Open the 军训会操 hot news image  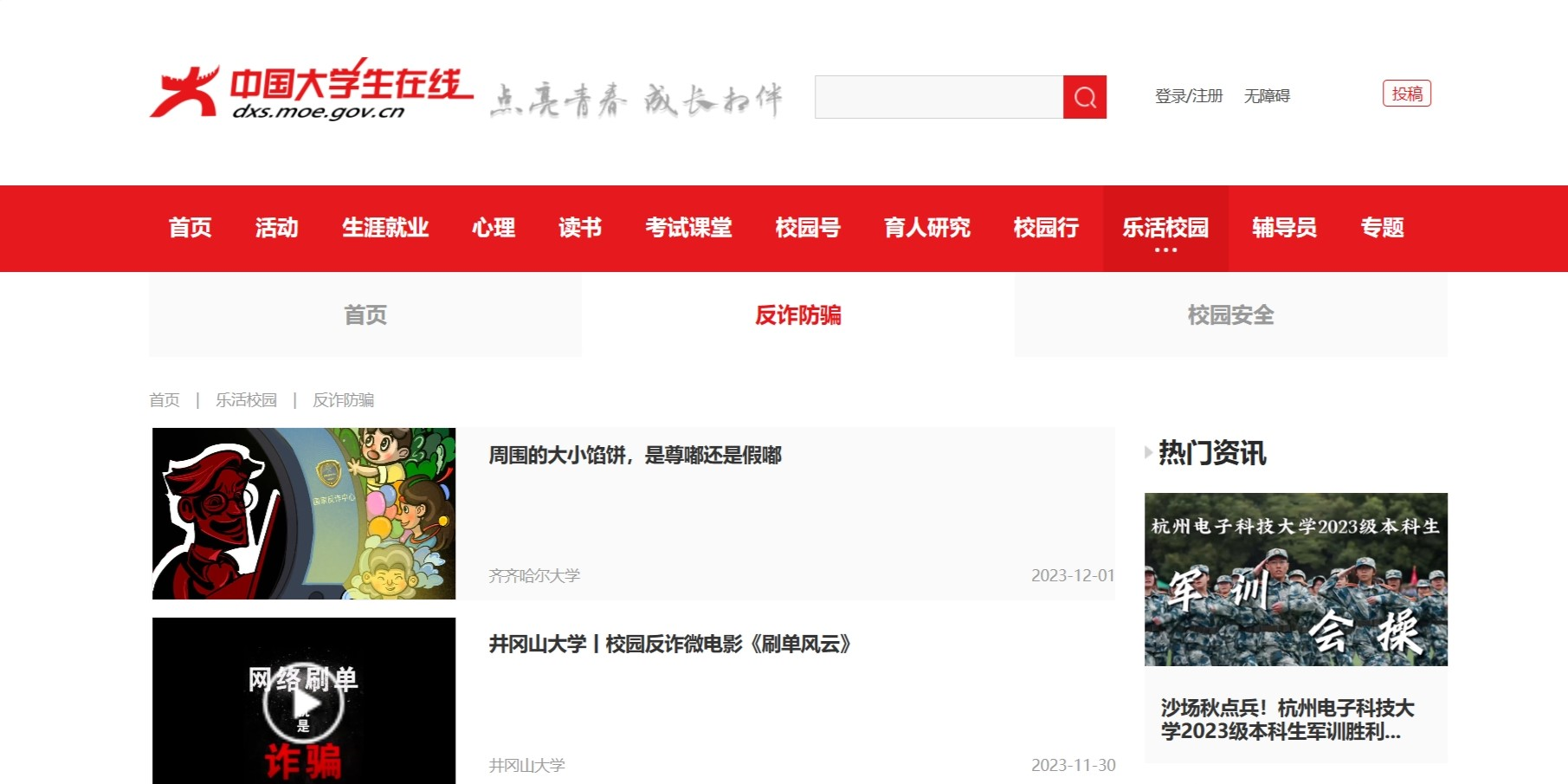pos(1295,580)
